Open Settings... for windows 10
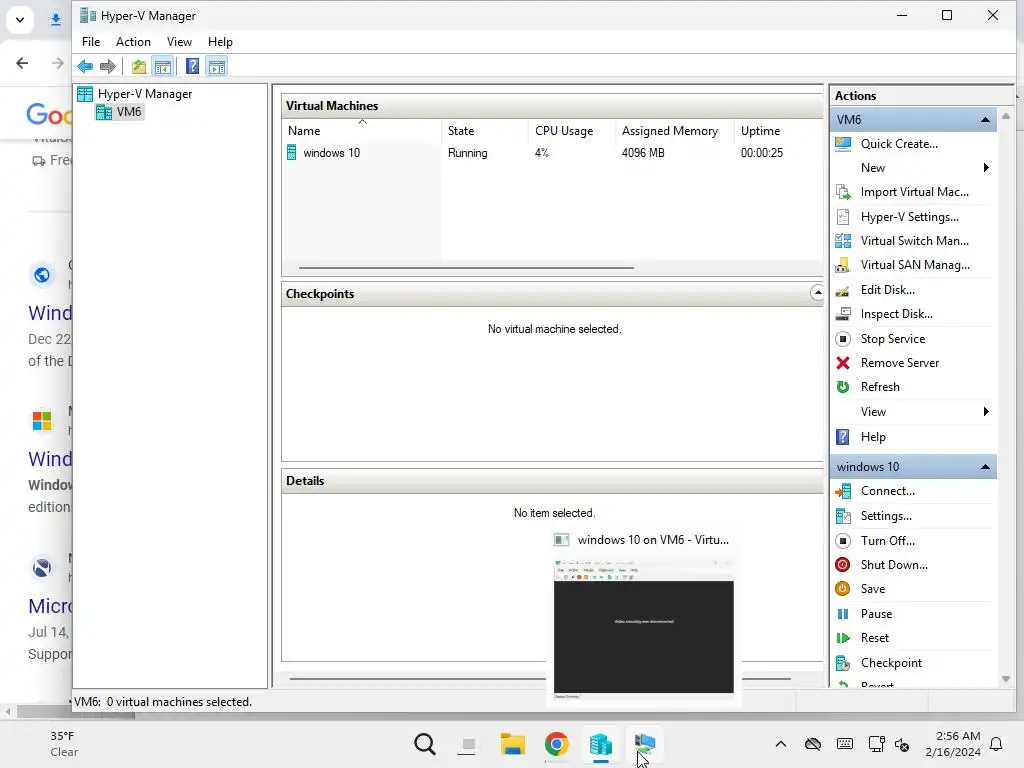This screenshot has width=1024, height=768. click(886, 516)
